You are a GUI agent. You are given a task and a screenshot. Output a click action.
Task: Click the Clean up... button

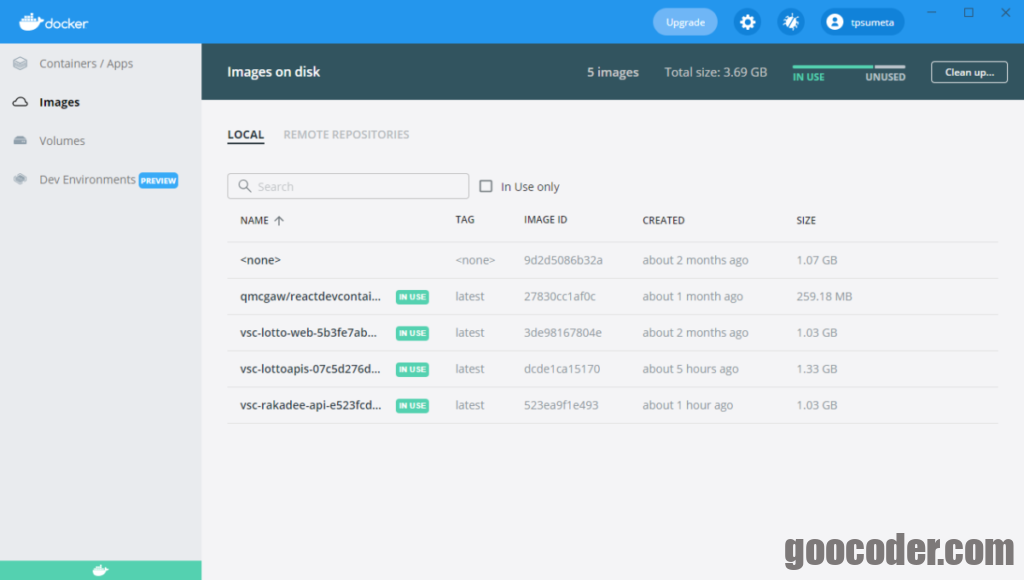point(969,72)
